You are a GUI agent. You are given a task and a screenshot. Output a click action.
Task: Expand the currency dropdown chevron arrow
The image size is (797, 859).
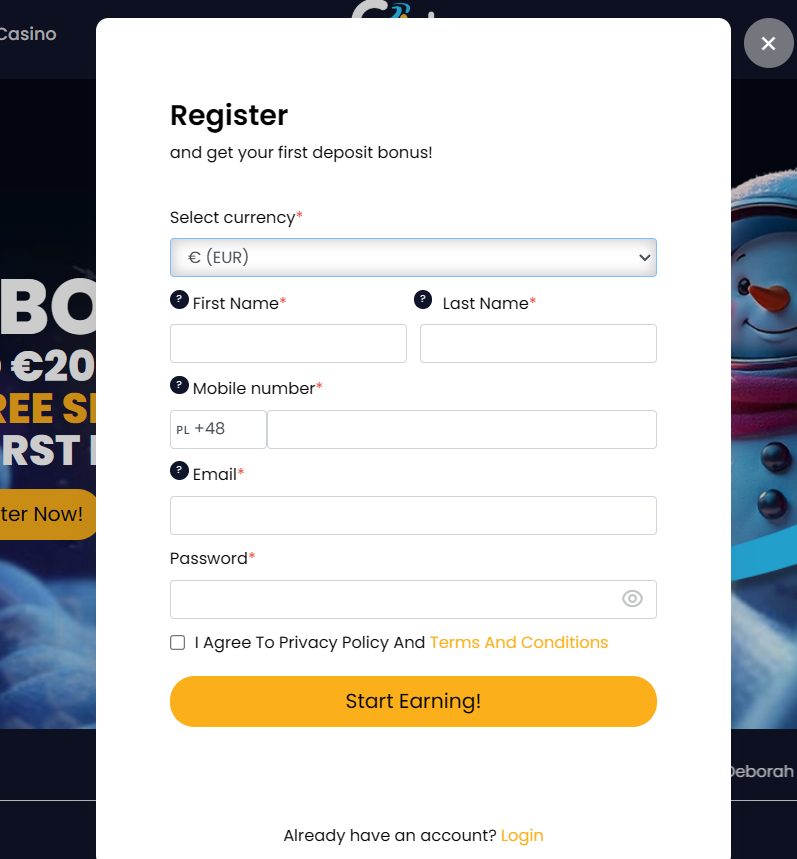pos(644,257)
